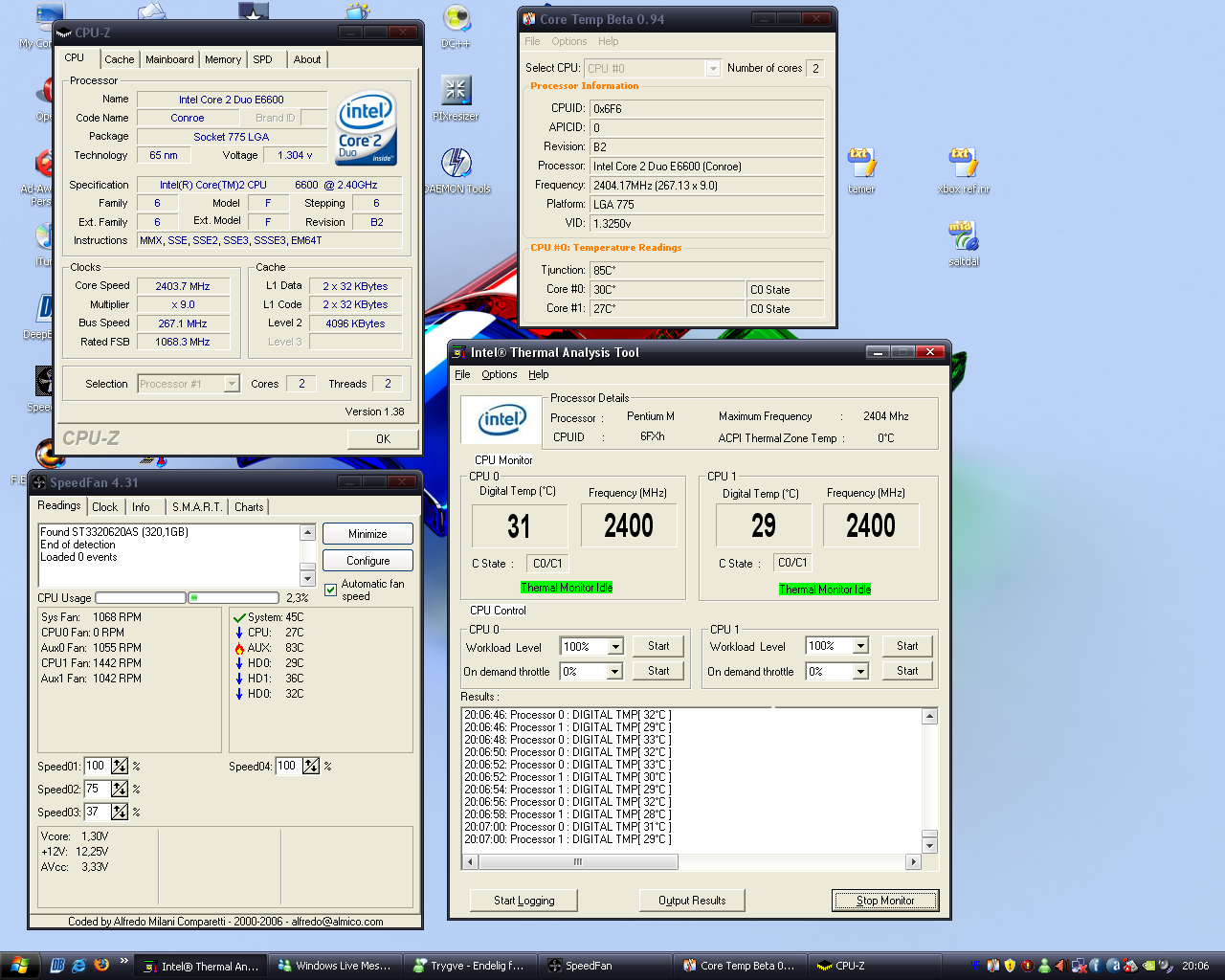This screenshot has height=980, width=1225.
Task: Open the Processor #1 selection dropdown in CPU-Z
Action: 231,384
